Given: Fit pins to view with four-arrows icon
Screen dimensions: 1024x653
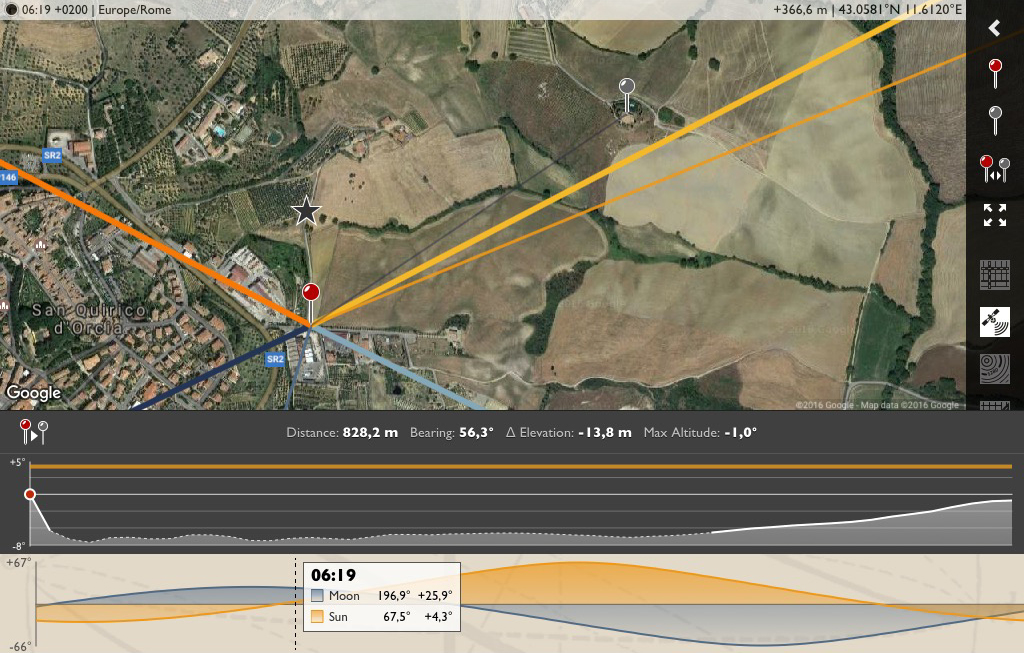Looking at the screenshot, I should point(995,215).
